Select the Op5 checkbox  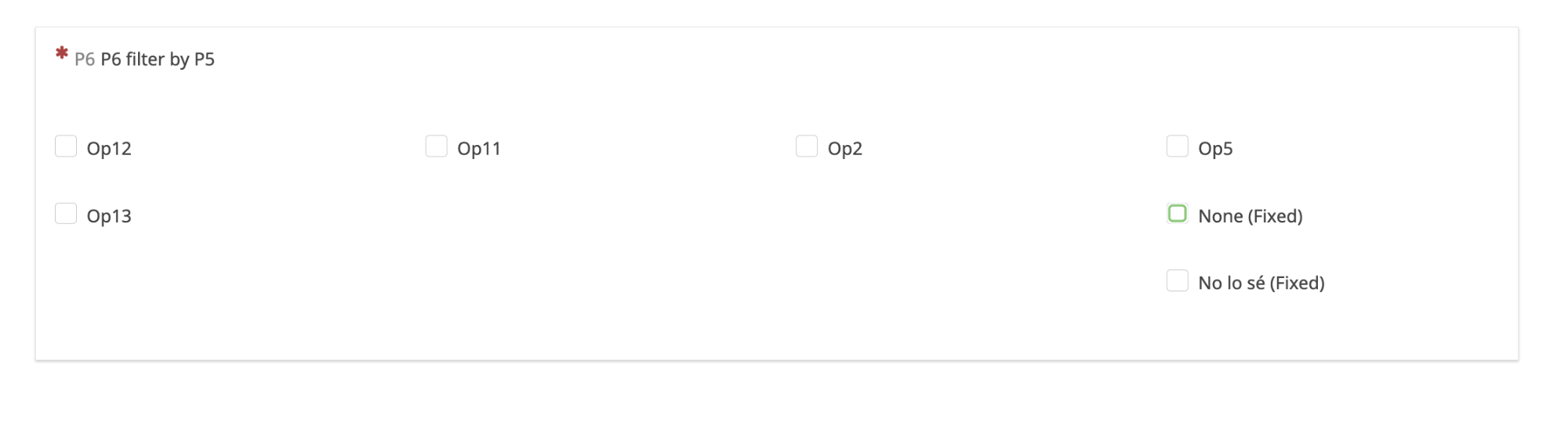pos(1177,146)
